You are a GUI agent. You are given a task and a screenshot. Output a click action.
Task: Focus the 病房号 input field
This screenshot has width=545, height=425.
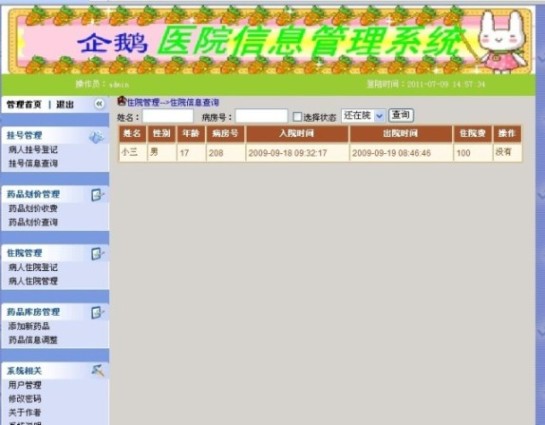[x=261, y=116]
